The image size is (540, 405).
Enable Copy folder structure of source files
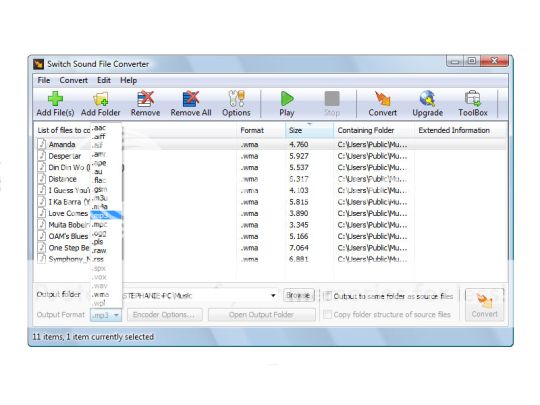coord(328,314)
